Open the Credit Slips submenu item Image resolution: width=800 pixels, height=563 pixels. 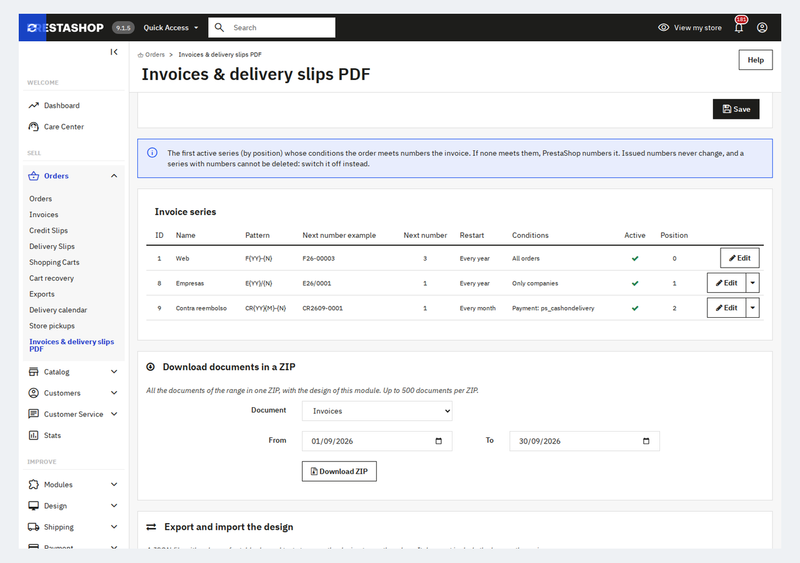[x=48, y=231]
